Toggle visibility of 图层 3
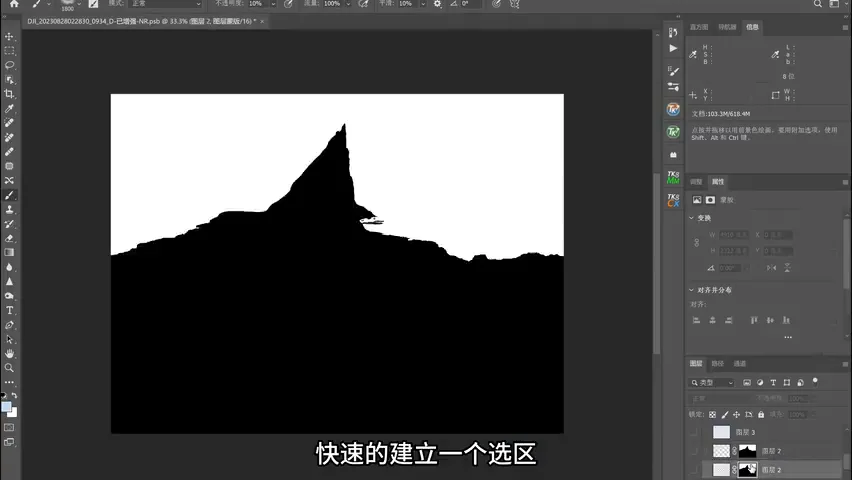The height and width of the screenshot is (480, 852). point(693,432)
